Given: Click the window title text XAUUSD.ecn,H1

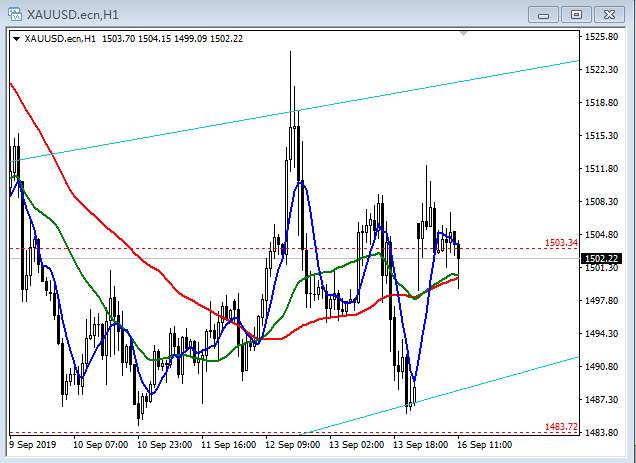Looking at the screenshot, I should (73, 15).
